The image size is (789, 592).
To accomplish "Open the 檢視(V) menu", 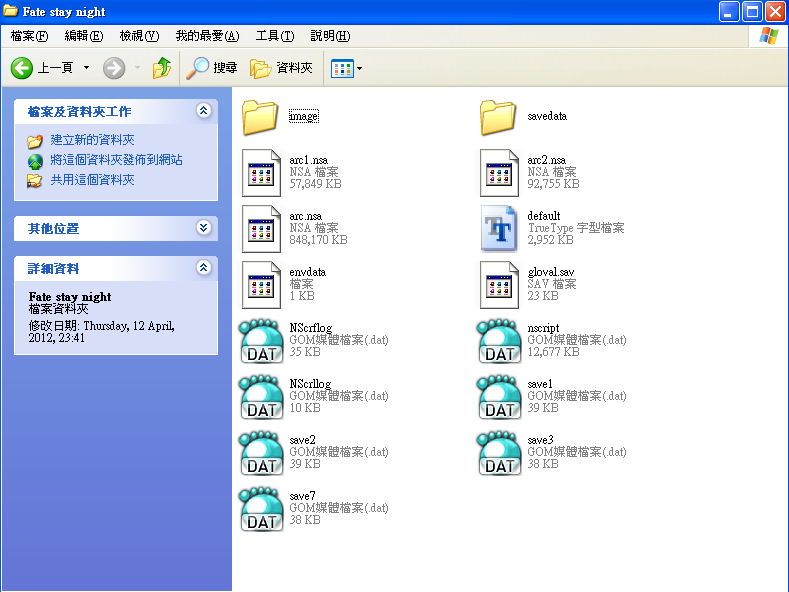I will 139,36.
